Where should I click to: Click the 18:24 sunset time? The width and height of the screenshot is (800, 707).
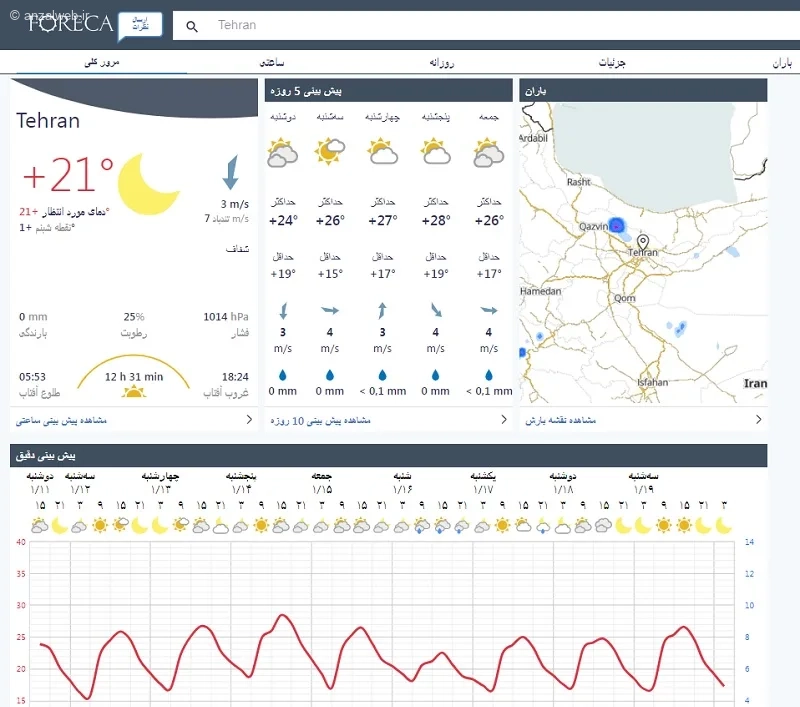tap(235, 377)
